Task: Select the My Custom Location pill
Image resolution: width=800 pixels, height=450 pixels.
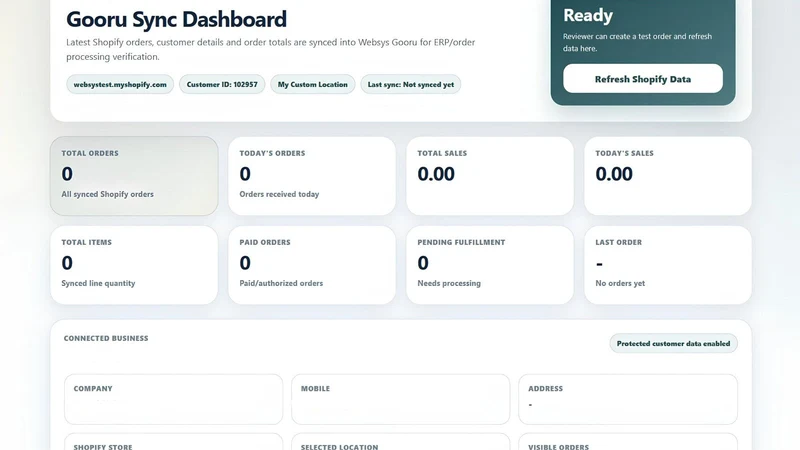Action: pos(313,84)
